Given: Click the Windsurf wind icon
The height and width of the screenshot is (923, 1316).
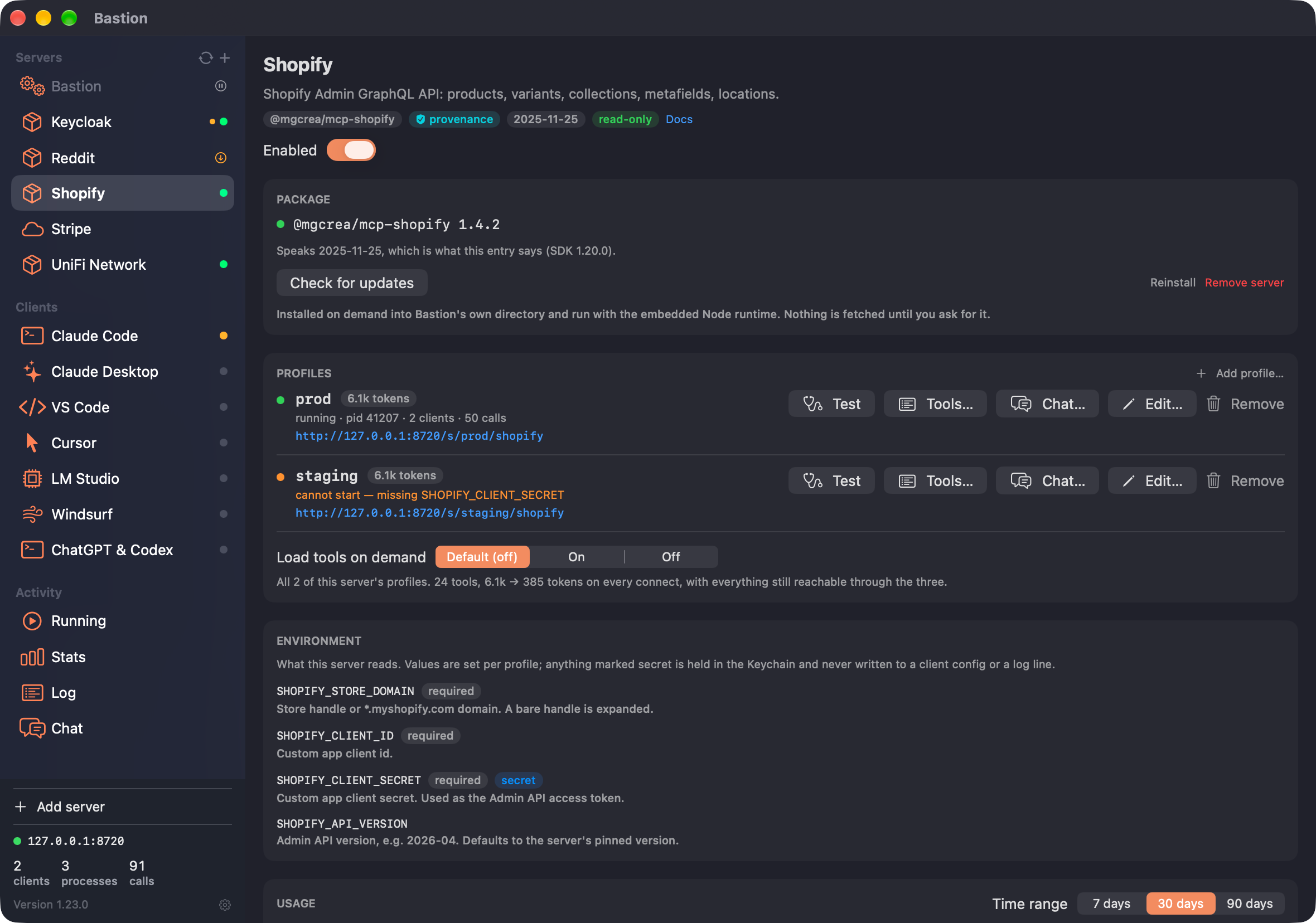Looking at the screenshot, I should (32, 514).
